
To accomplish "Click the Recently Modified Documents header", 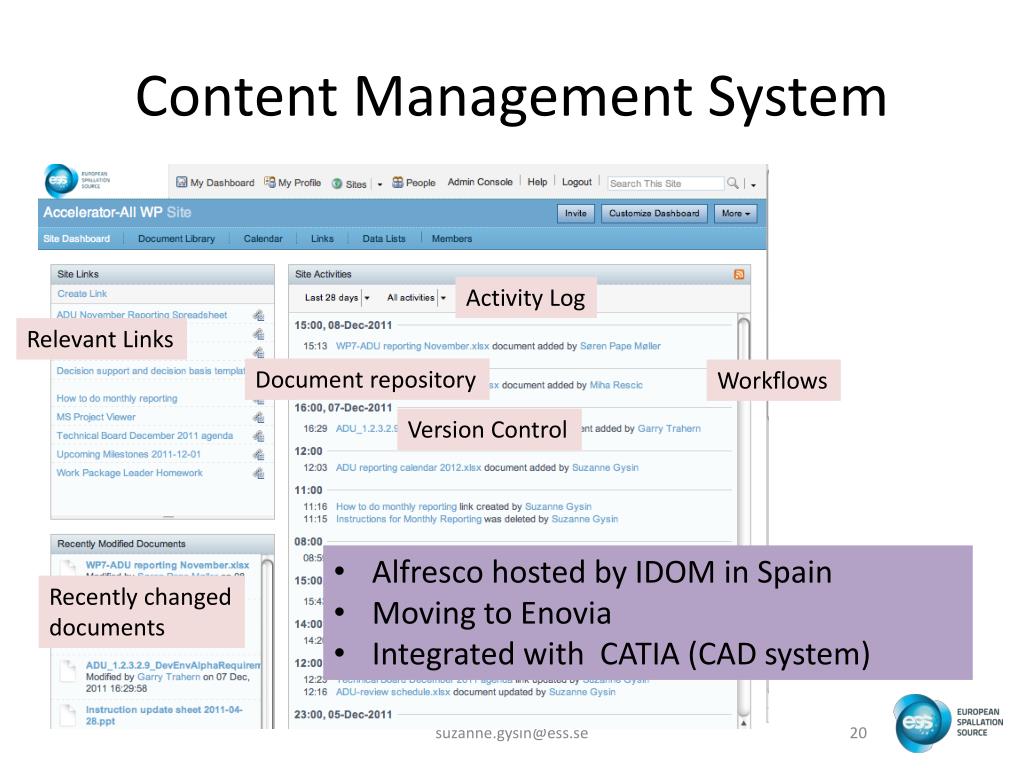I will click(163, 544).
